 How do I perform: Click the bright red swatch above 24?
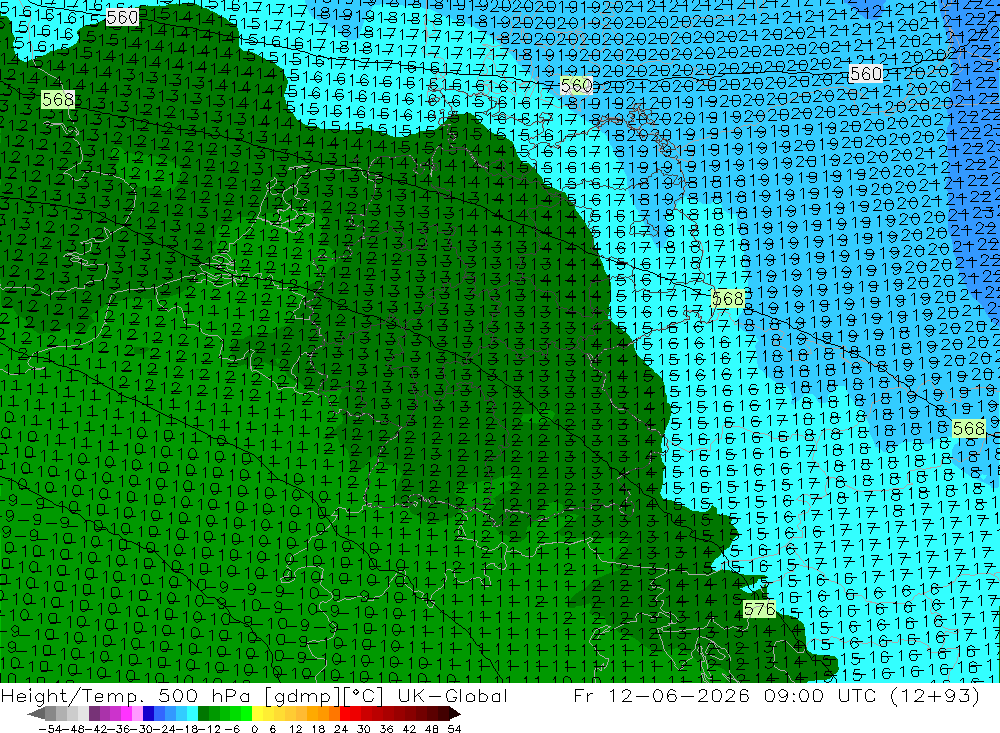point(345,713)
